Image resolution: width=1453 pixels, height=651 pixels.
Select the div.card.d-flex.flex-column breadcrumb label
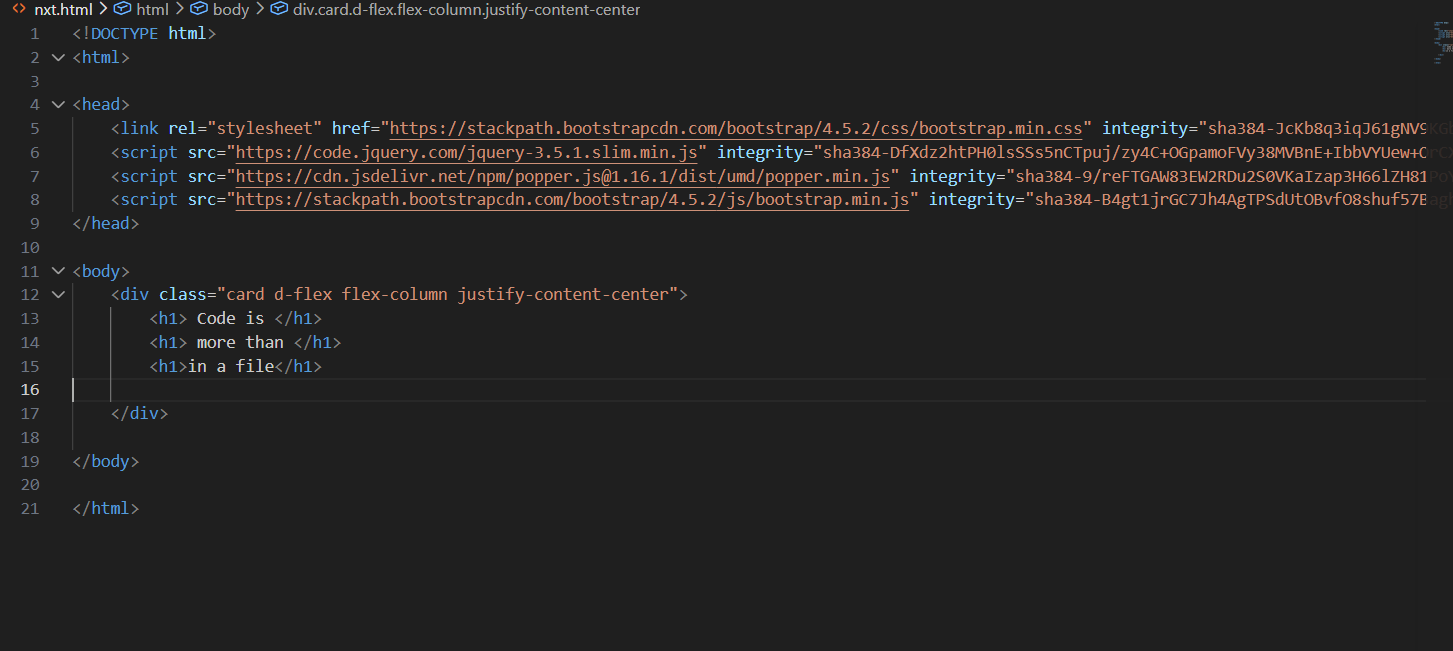pyautogui.click(x=466, y=9)
